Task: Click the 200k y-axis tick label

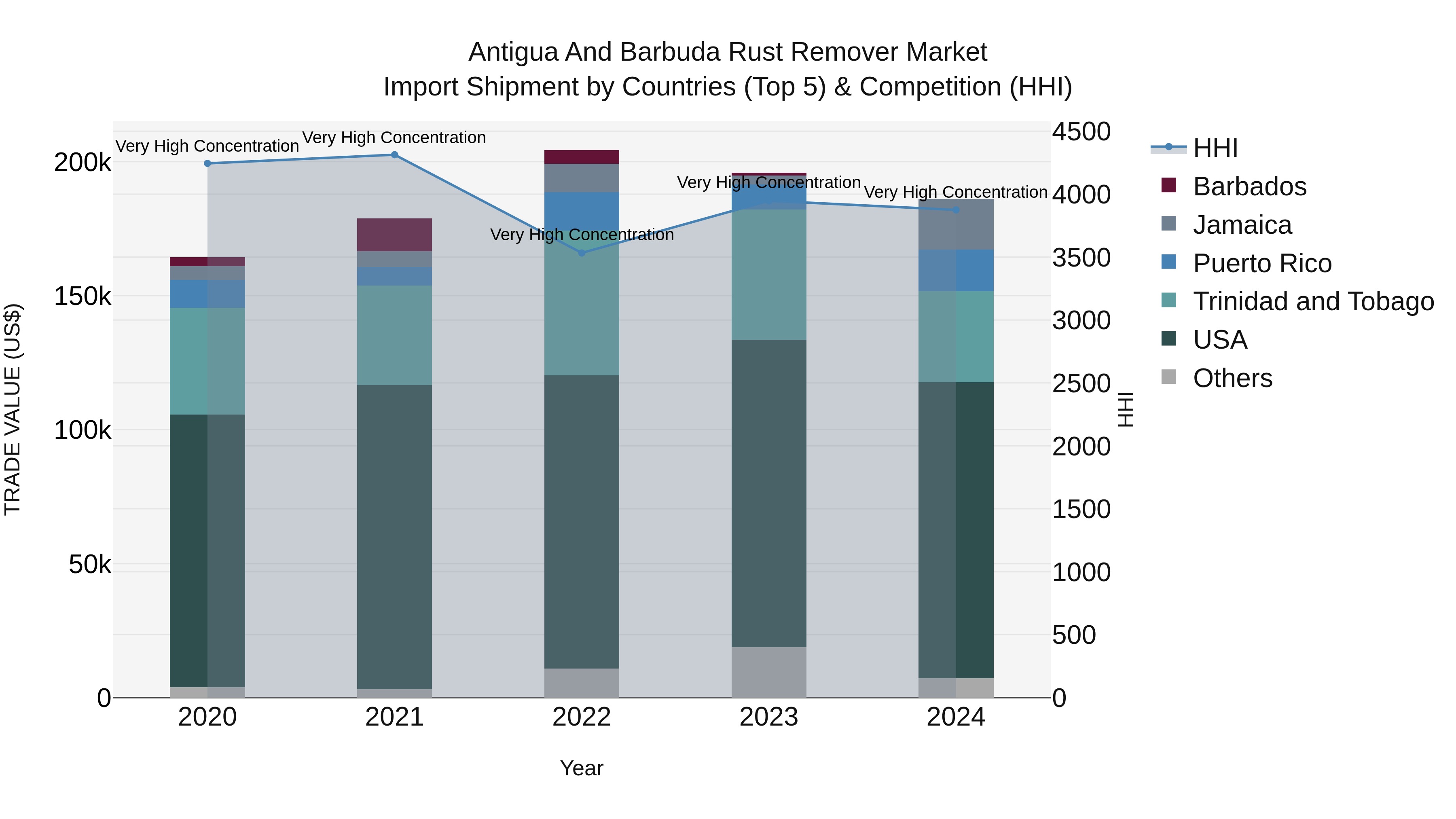Action: tap(83, 163)
